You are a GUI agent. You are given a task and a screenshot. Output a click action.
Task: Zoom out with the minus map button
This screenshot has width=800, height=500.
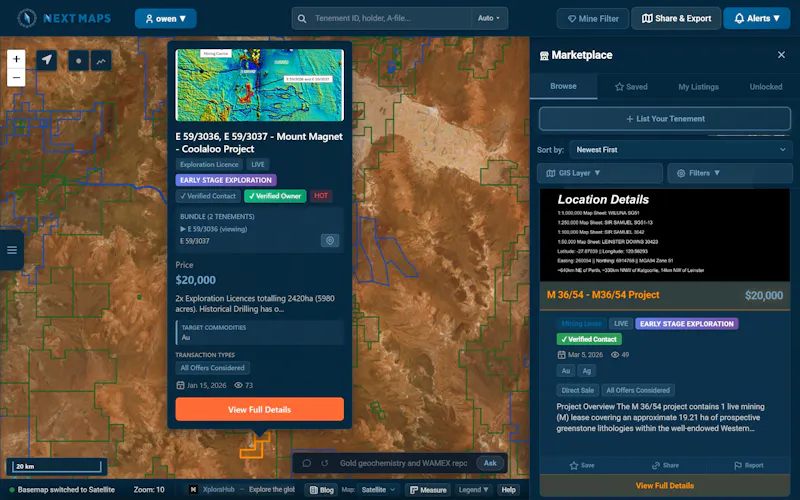click(16, 78)
